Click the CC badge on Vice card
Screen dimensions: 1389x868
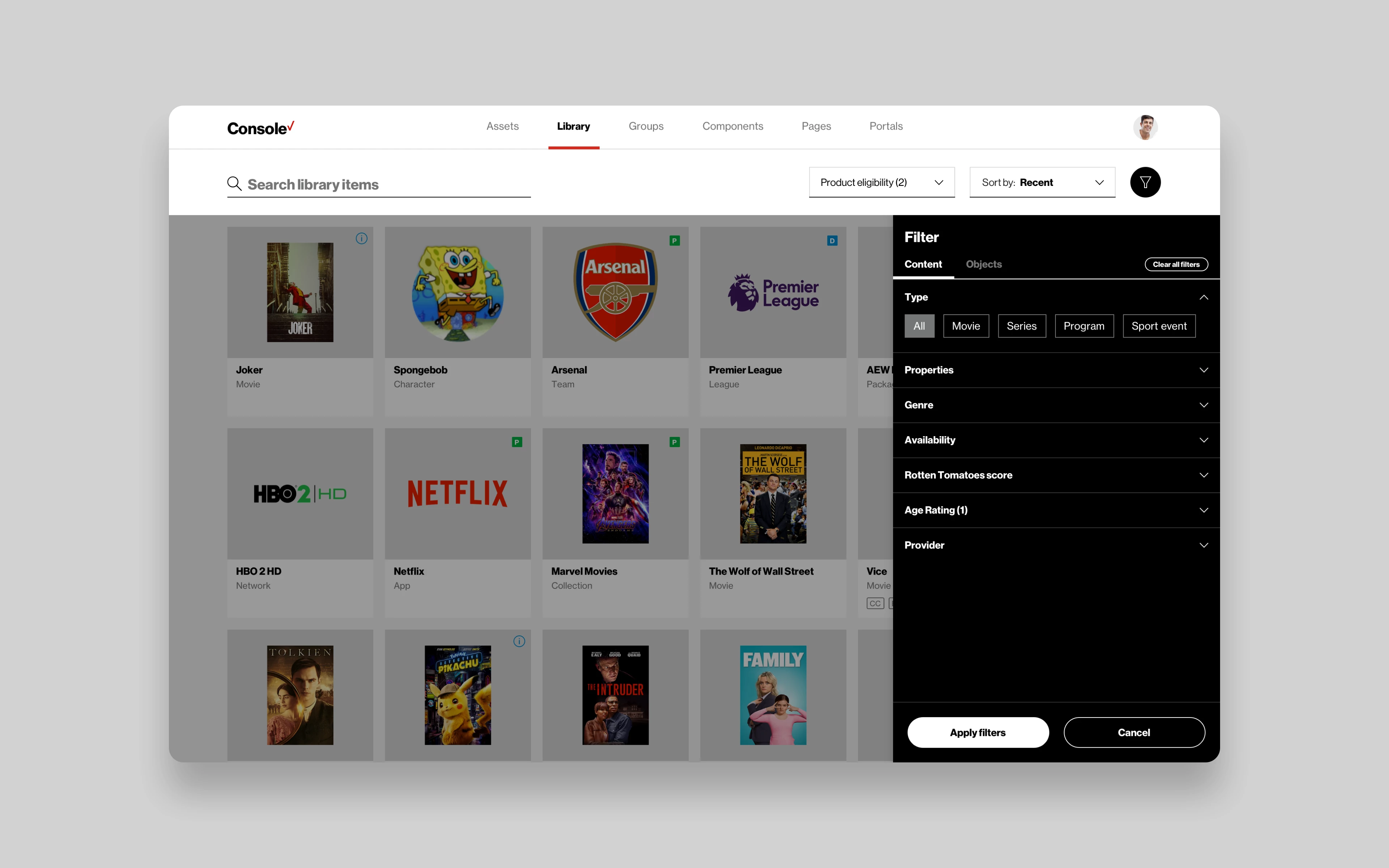(875, 603)
